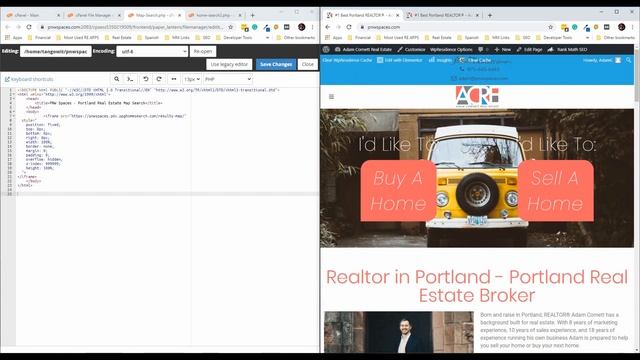Open site hamburger menu icon
Image resolution: width=640 pixels, height=360 pixels.
[331, 97]
